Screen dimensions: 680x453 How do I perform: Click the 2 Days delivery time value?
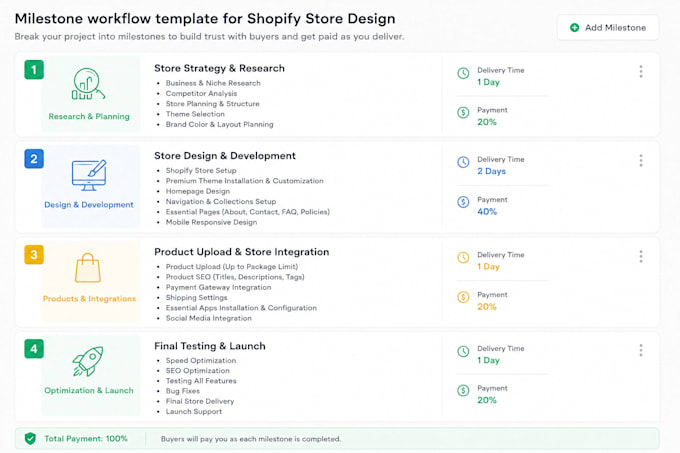(x=491, y=171)
